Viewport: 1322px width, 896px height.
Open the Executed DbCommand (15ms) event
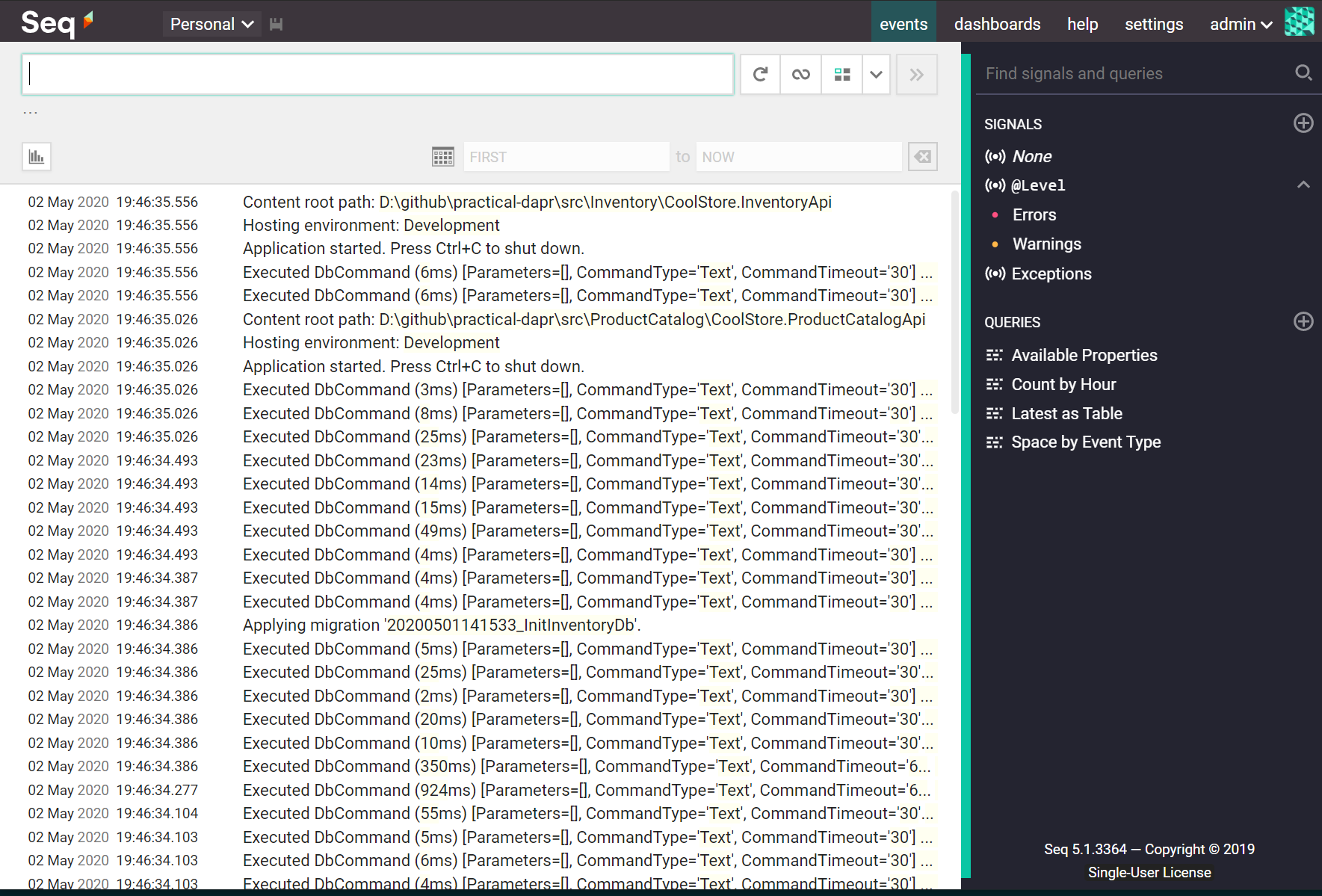(587, 507)
